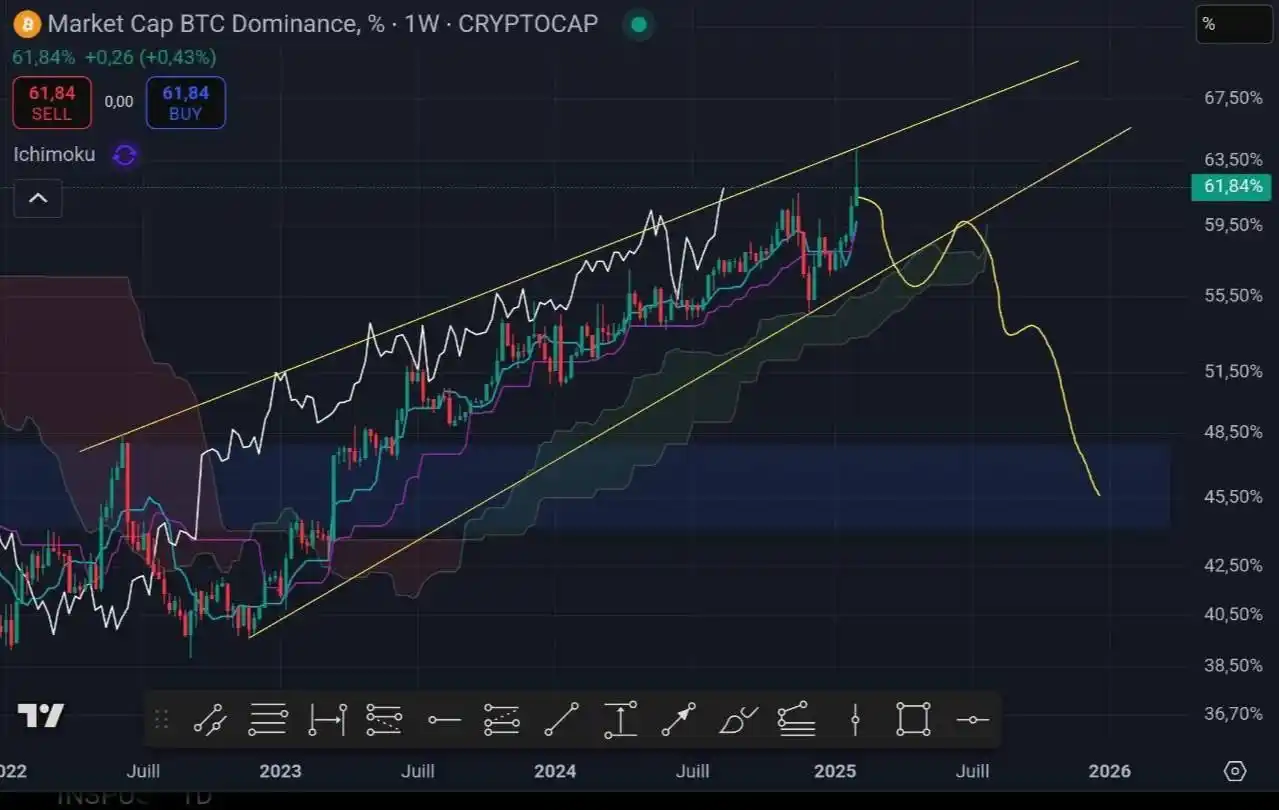Collapse the indicator legend with chevron
This screenshot has height=810, width=1279.
click(x=38, y=198)
